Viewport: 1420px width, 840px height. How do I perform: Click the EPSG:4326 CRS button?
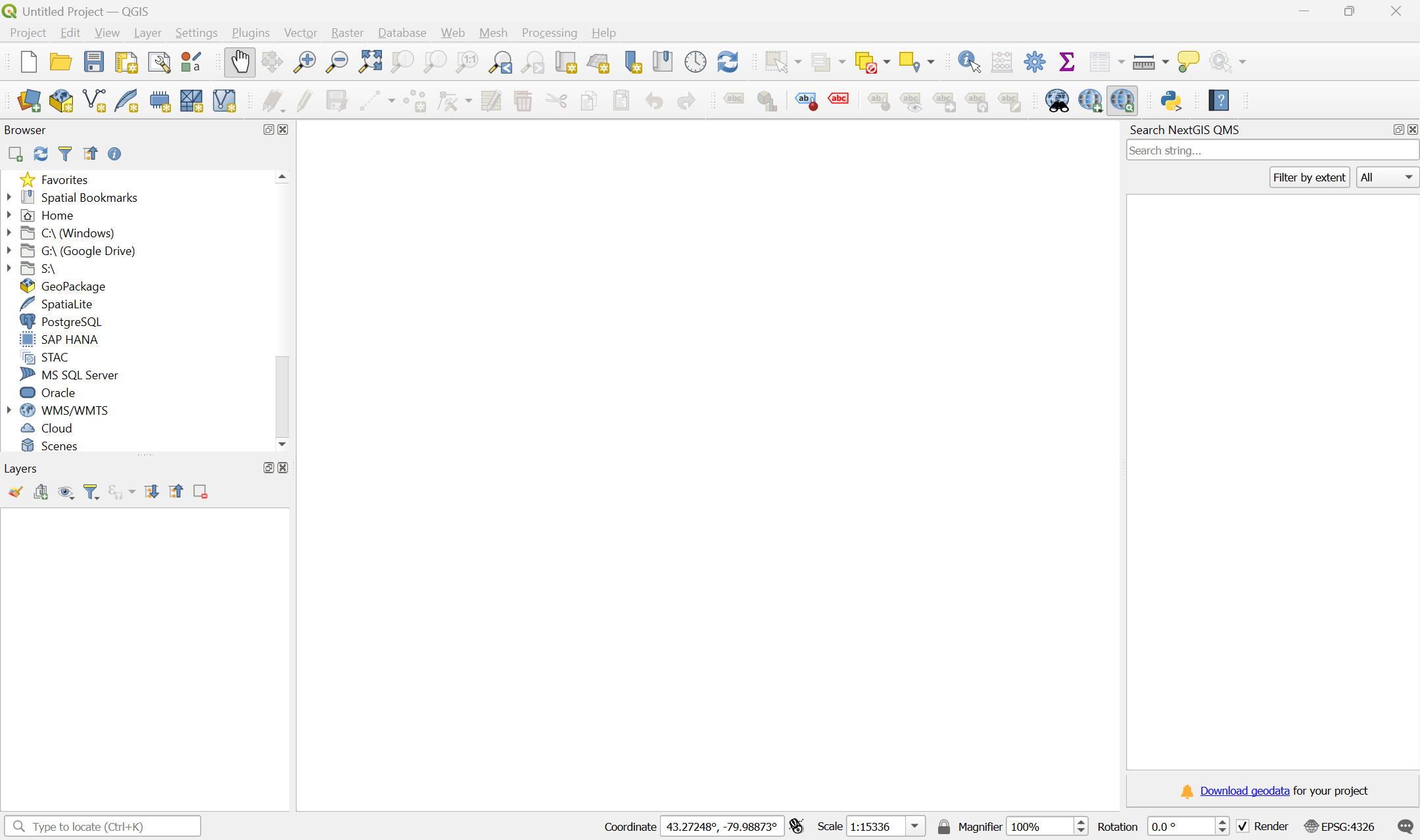(x=1340, y=827)
